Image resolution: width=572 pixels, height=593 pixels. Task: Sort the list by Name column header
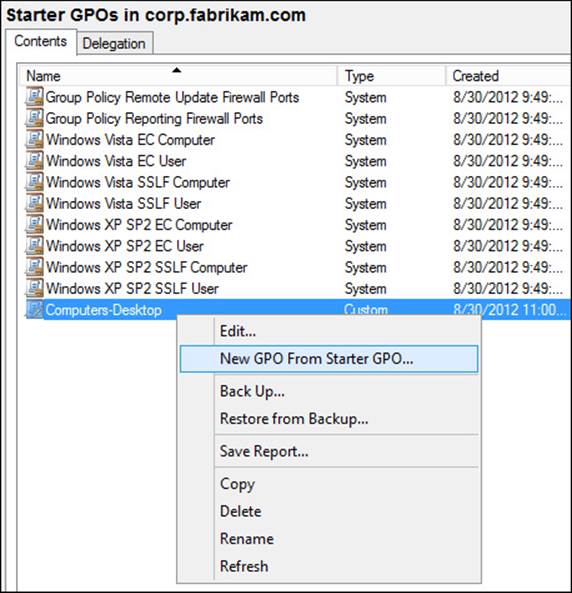[178, 76]
